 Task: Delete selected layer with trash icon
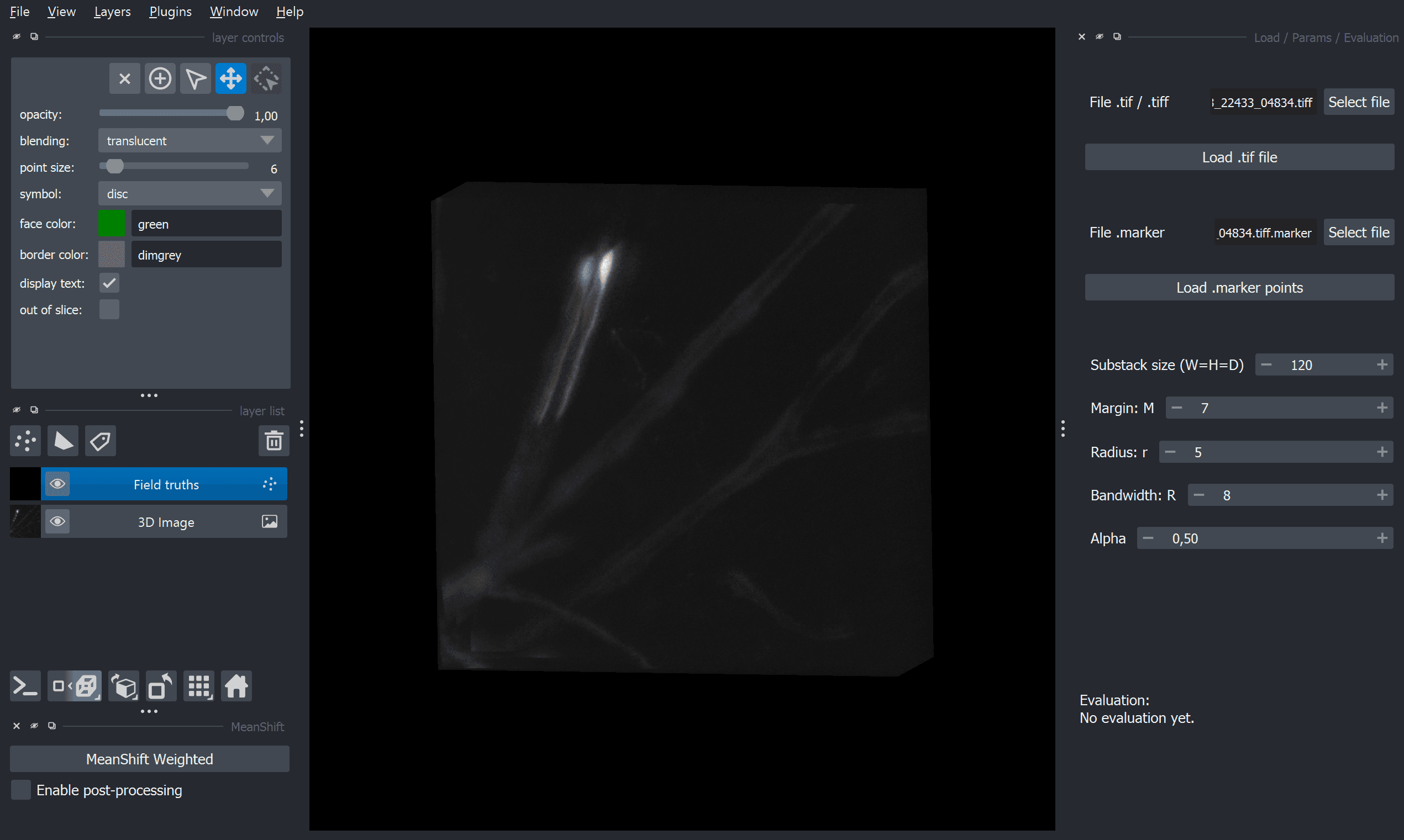[x=274, y=441]
